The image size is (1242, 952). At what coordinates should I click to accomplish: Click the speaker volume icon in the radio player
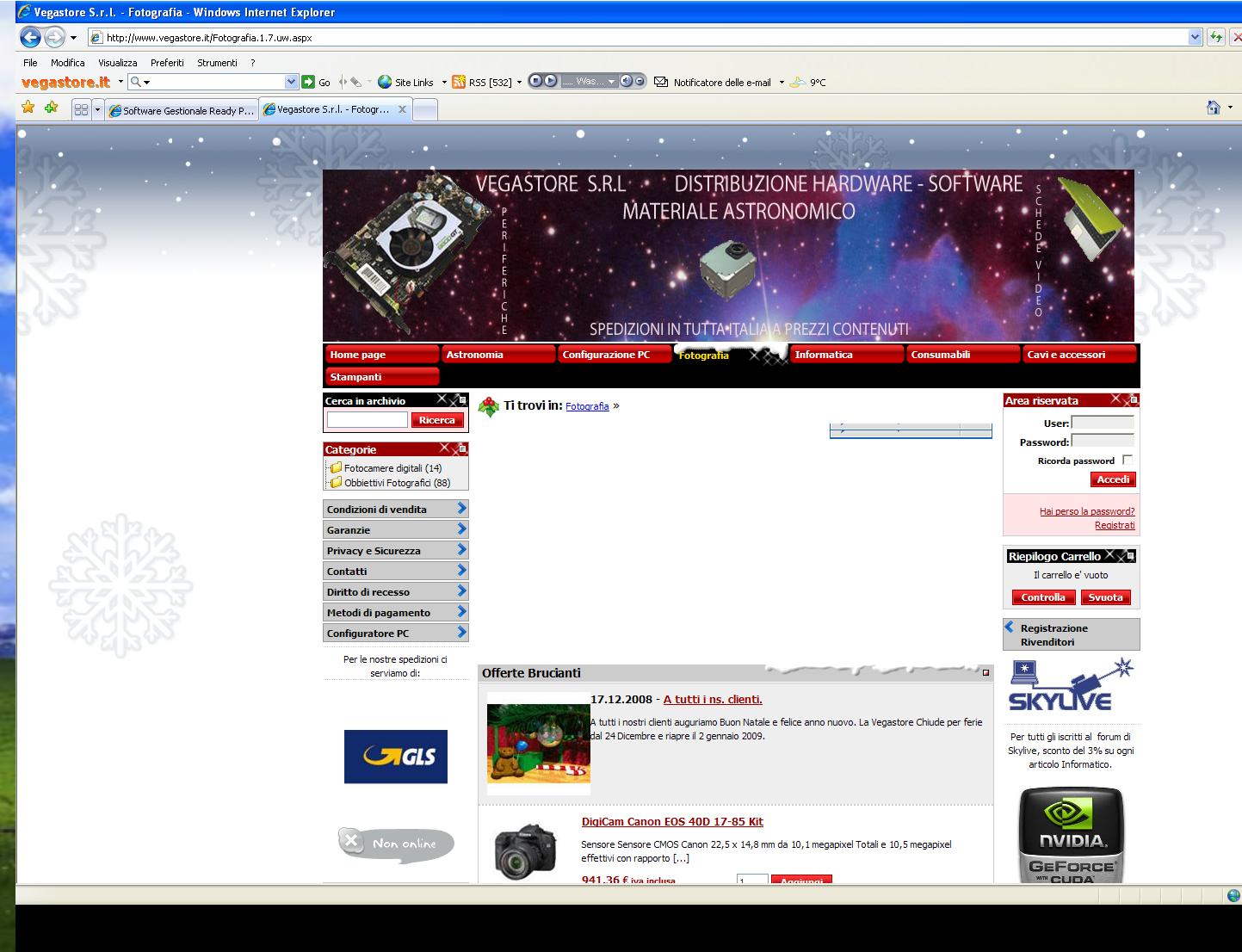[627, 81]
